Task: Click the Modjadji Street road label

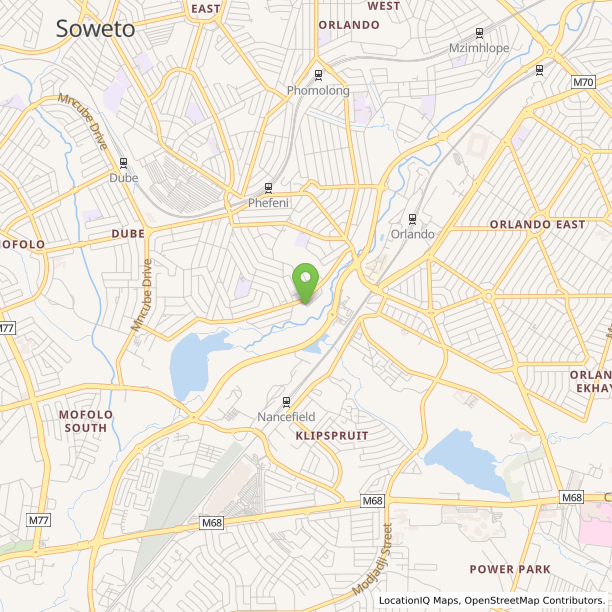Action: [x=372, y=560]
